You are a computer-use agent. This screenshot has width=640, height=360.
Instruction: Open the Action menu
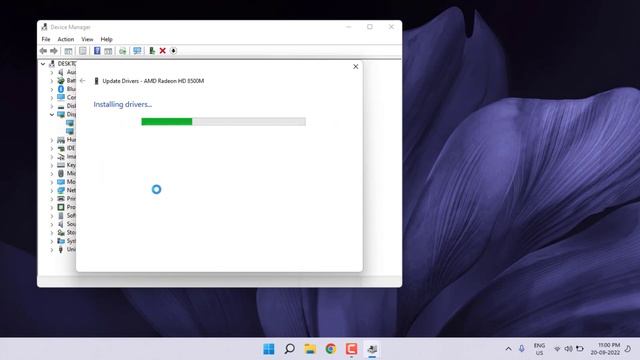coord(66,39)
